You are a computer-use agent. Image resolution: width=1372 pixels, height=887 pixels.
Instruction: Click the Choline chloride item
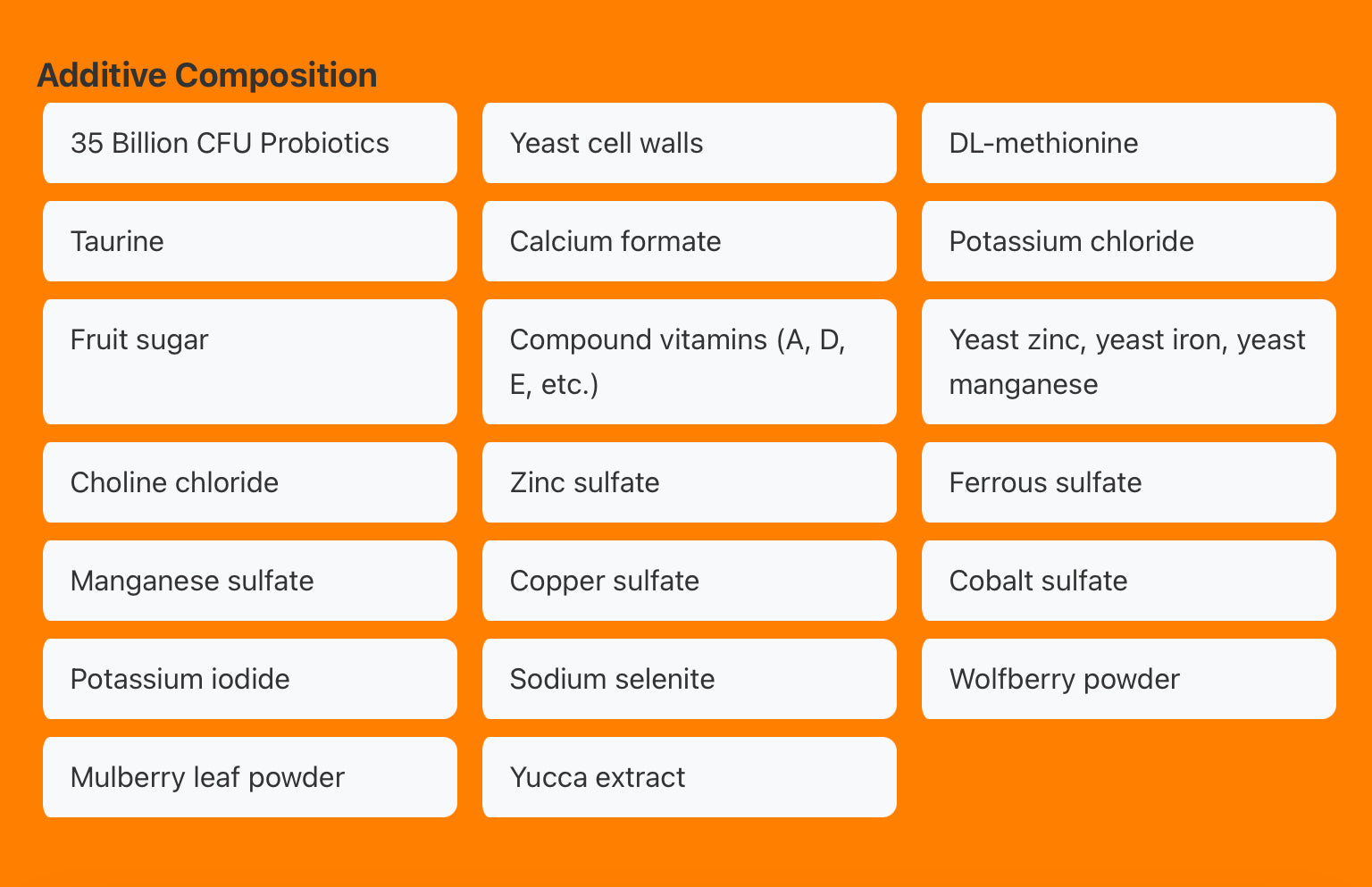click(249, 482)
